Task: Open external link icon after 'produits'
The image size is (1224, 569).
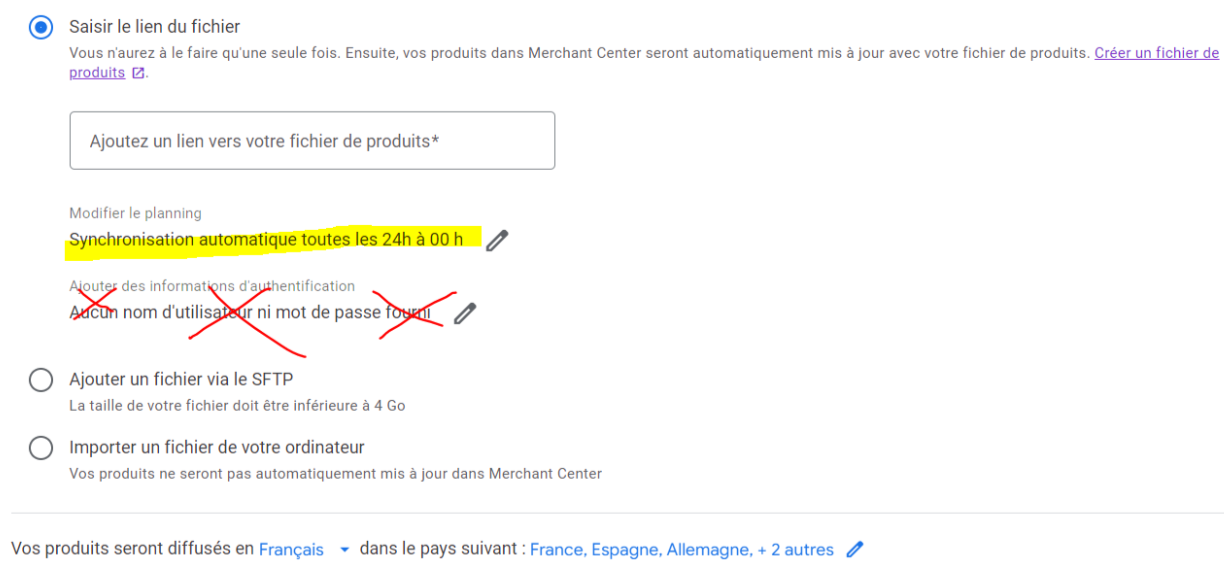Action: [138, 73]
